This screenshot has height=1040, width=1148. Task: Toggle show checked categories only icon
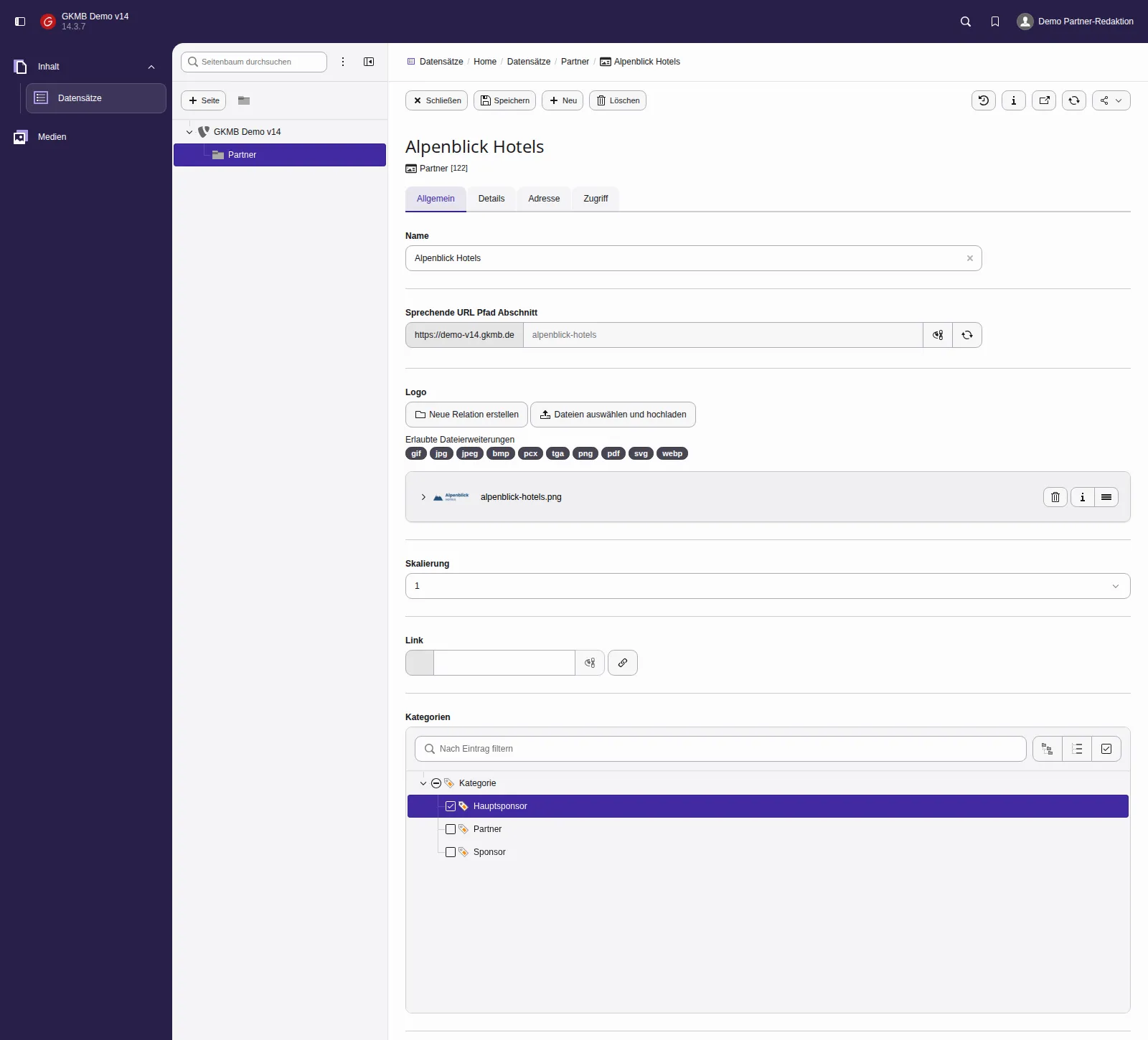(1106, 749)
